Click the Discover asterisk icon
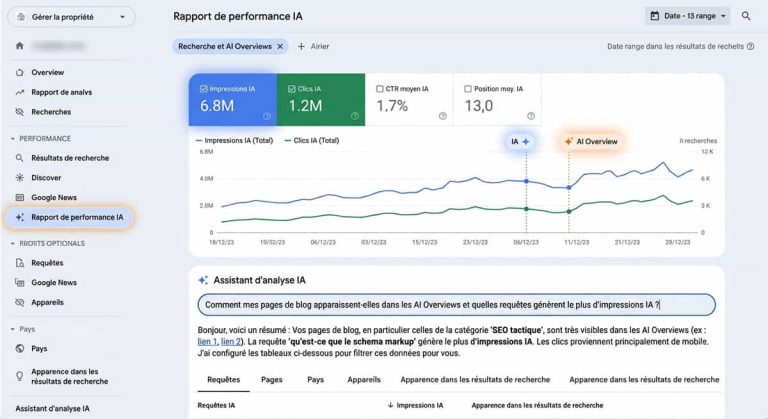The image size is (768, 419). [x=20, y=177]
